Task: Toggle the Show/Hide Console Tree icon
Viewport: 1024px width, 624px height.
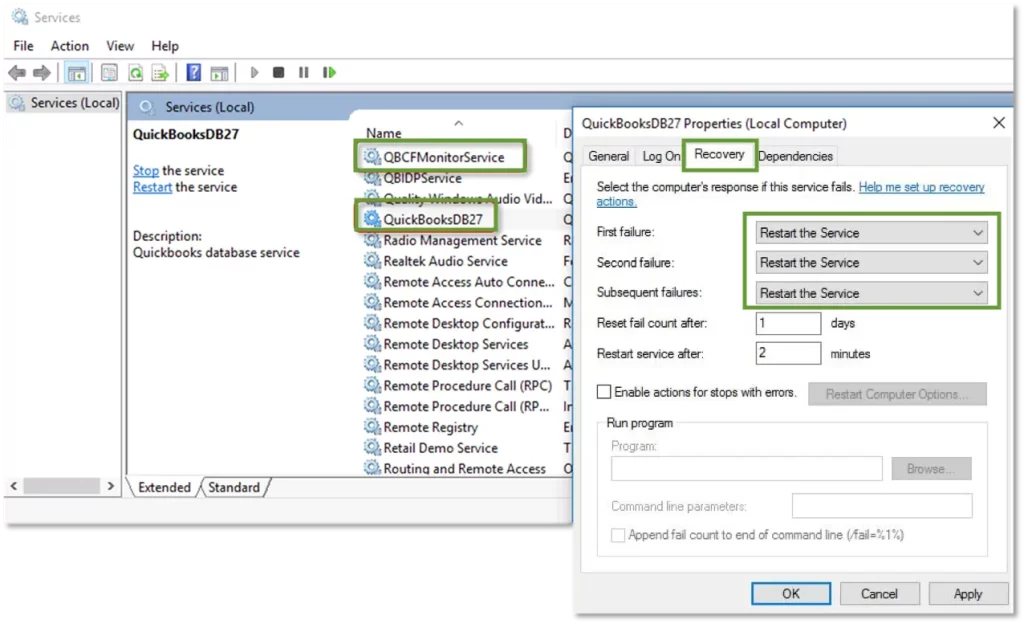Action: coord(76,72)
